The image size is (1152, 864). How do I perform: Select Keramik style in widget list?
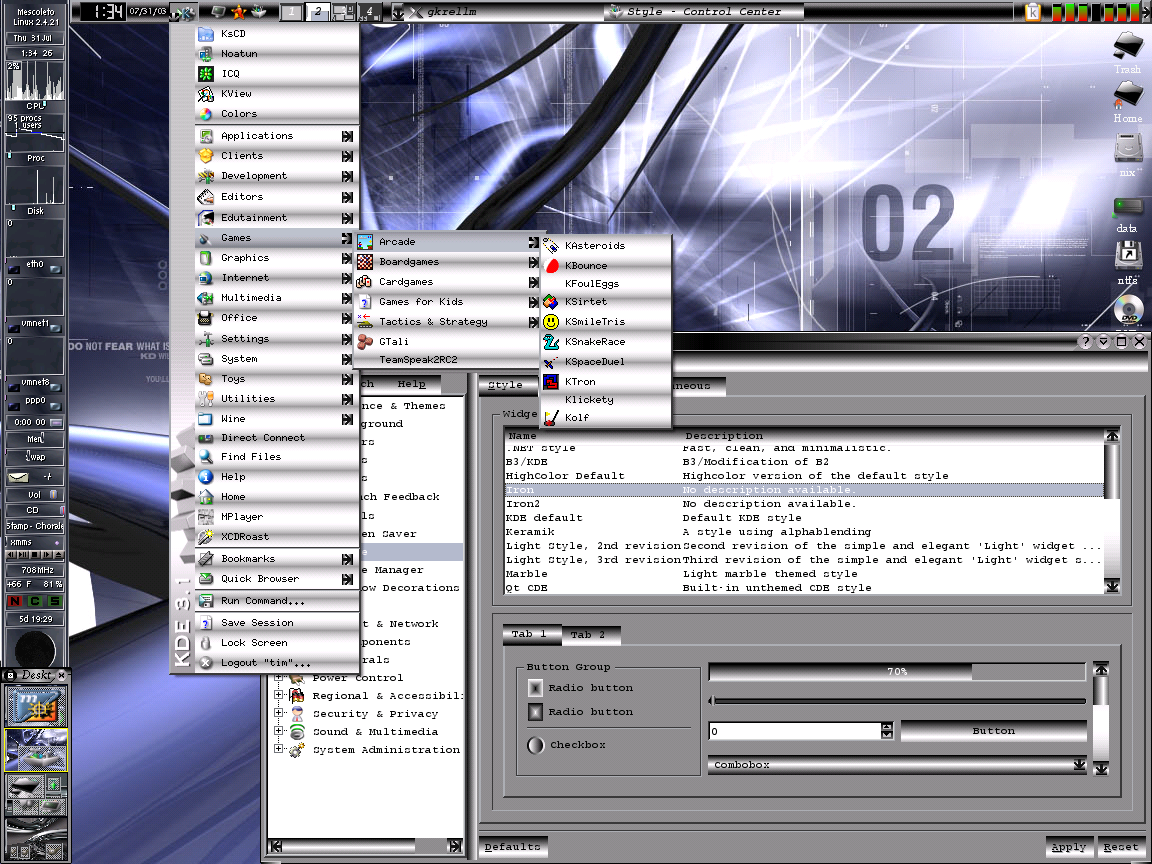(x=804, y=532)
